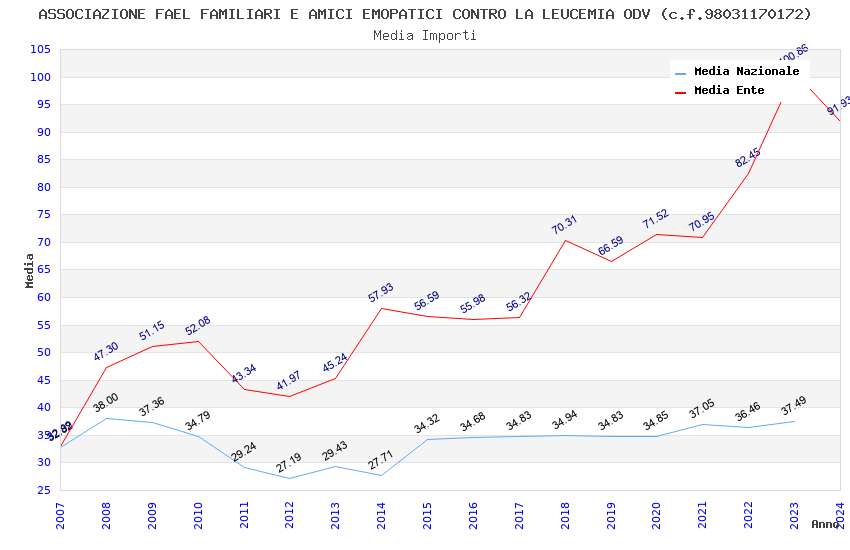Viewport: 850px width, 550px height.
Task: Click the 71.52 data label
Action: [656, 218]
